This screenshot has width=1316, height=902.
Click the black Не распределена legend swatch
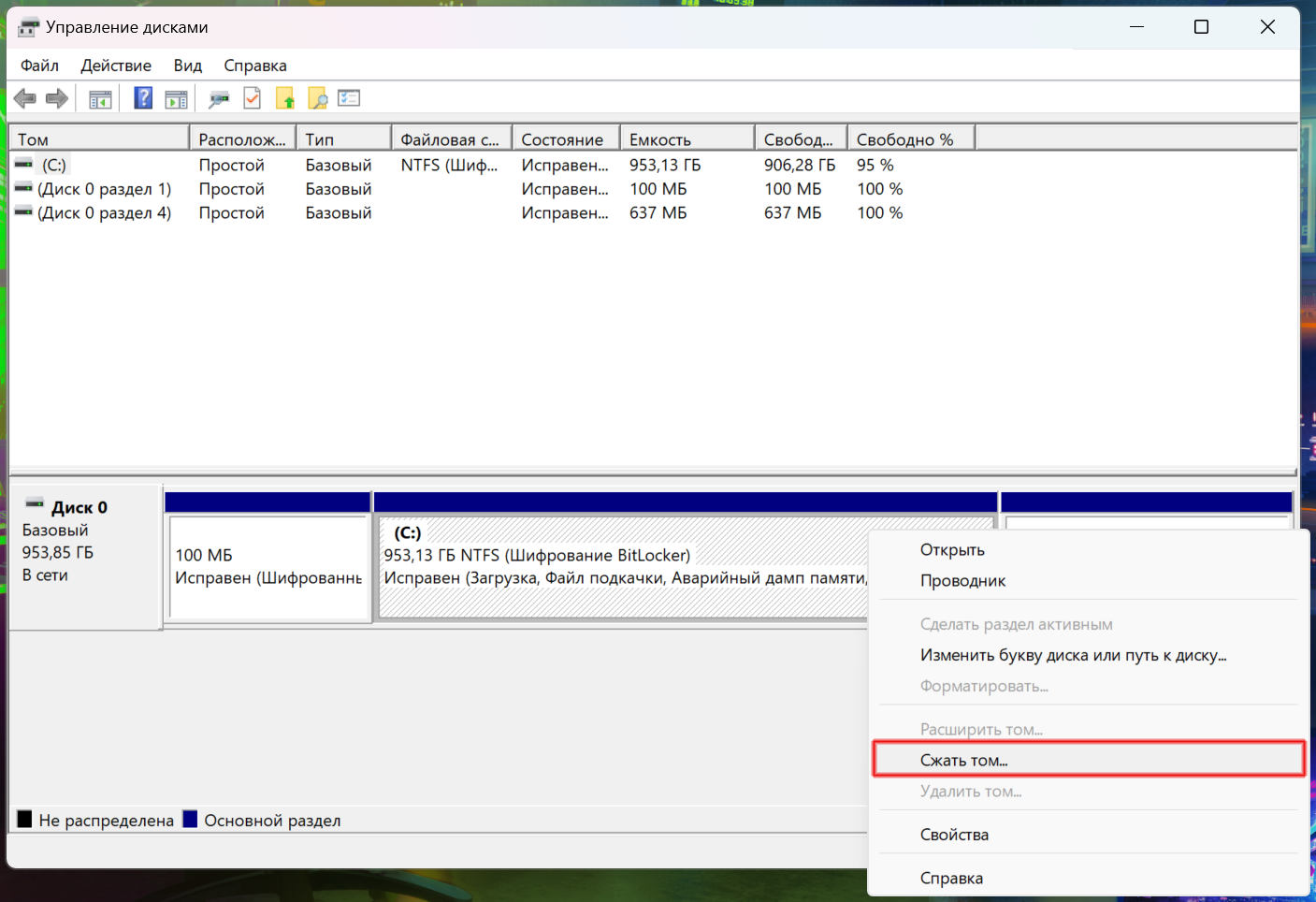25,820
